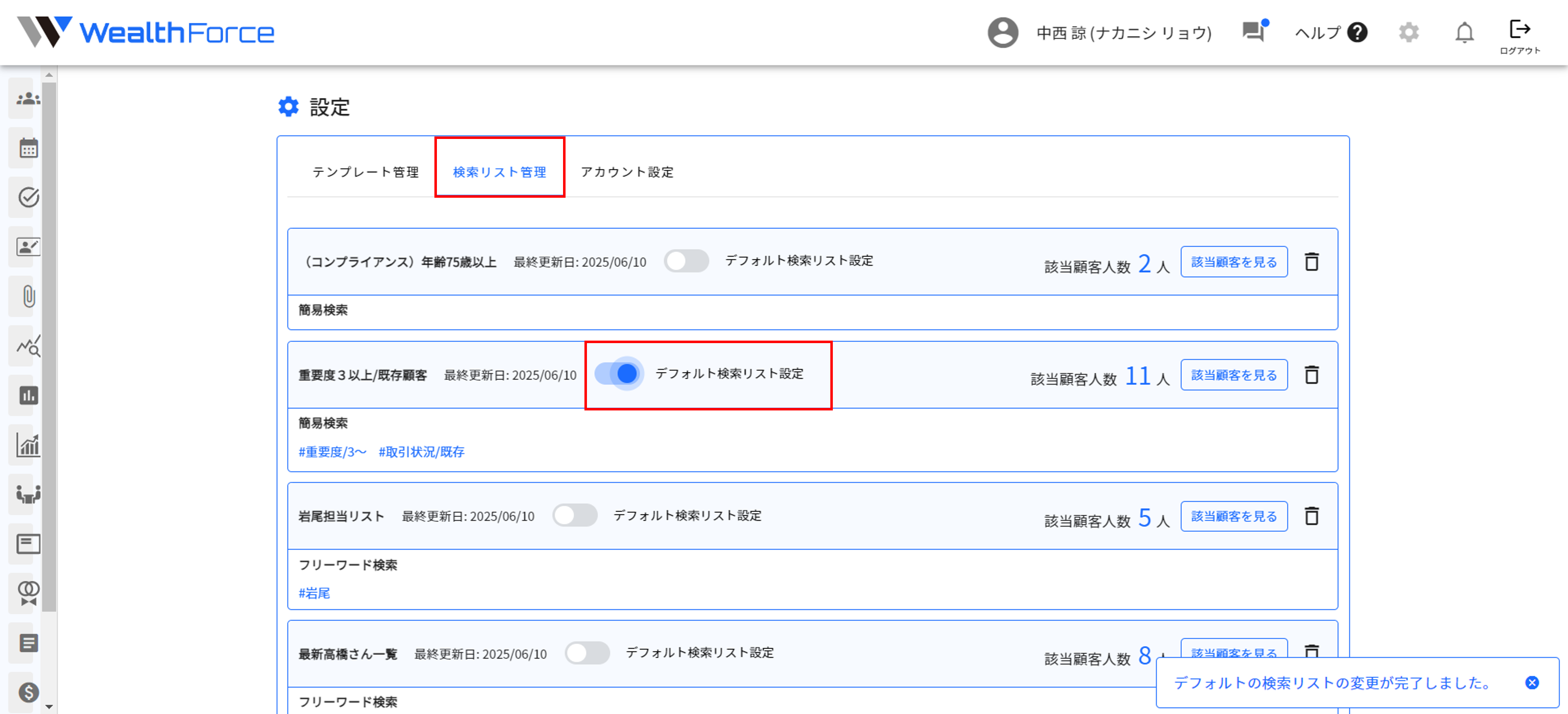Open the customers group icon in sidebar
1568x714 pixels.
pyautogui.click(x=28, y=99)
